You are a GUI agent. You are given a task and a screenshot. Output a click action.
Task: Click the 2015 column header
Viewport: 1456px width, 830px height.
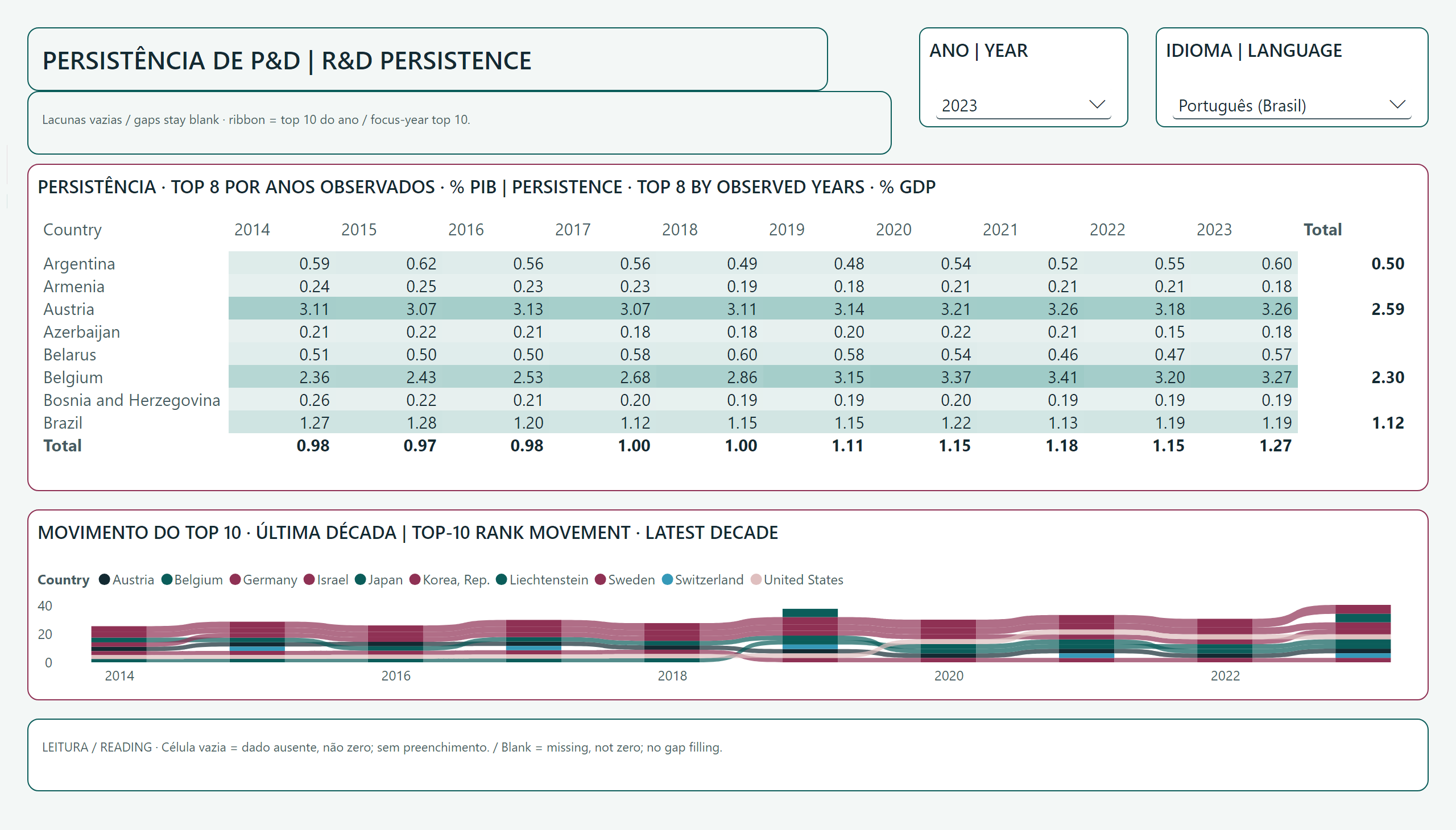click(x=359, y=230)
